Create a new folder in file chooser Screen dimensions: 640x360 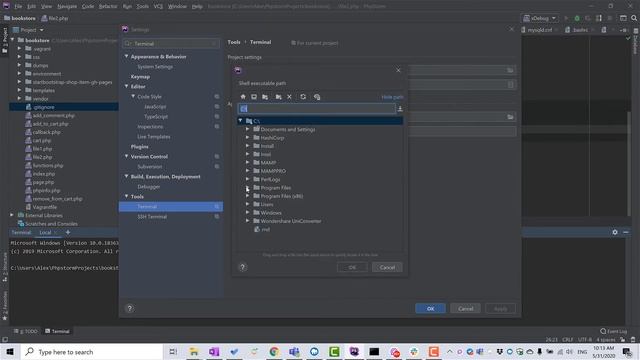click(x=278, y=97)
